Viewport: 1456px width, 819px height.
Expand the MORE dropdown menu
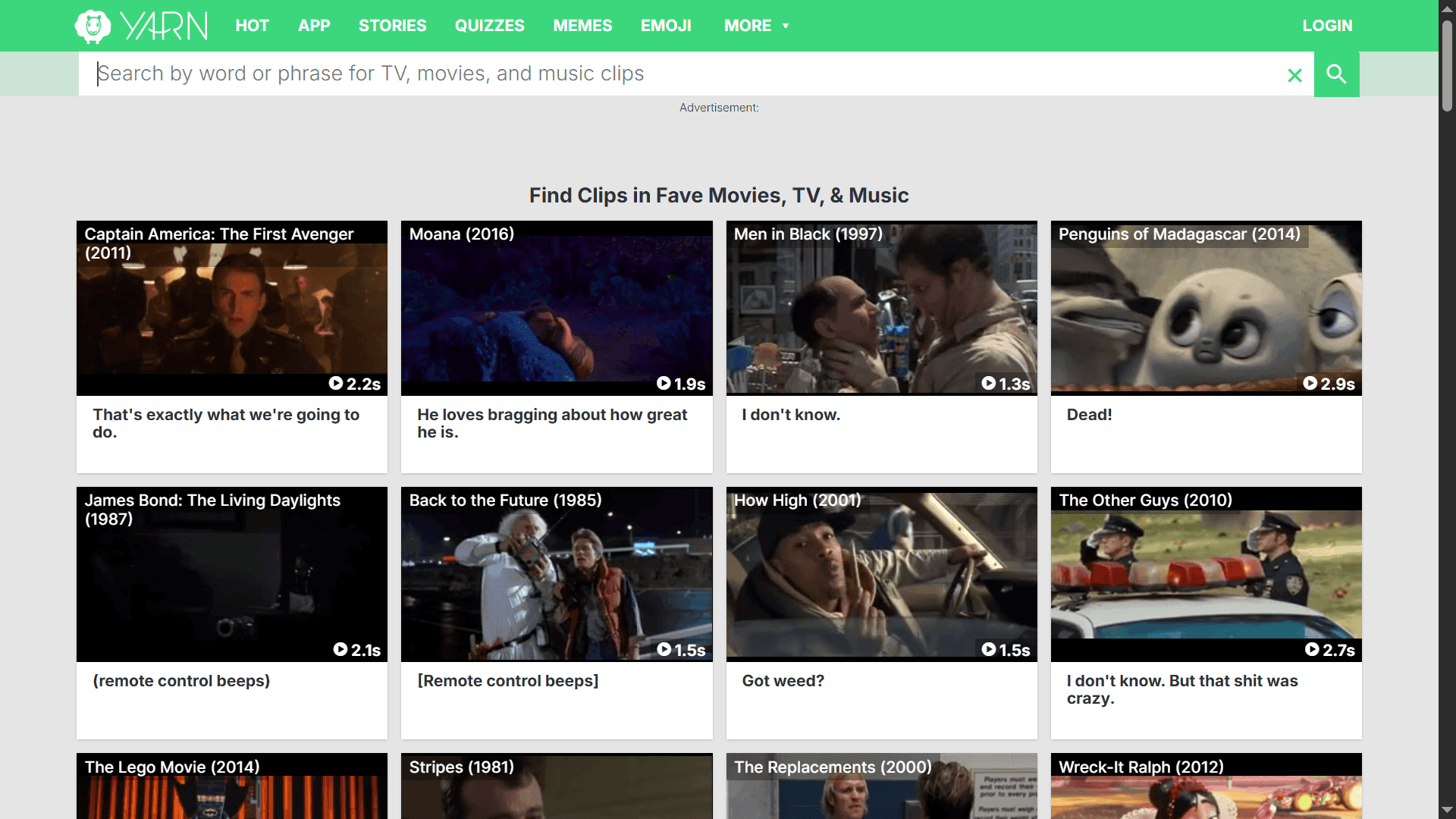(x=756, y=26)
